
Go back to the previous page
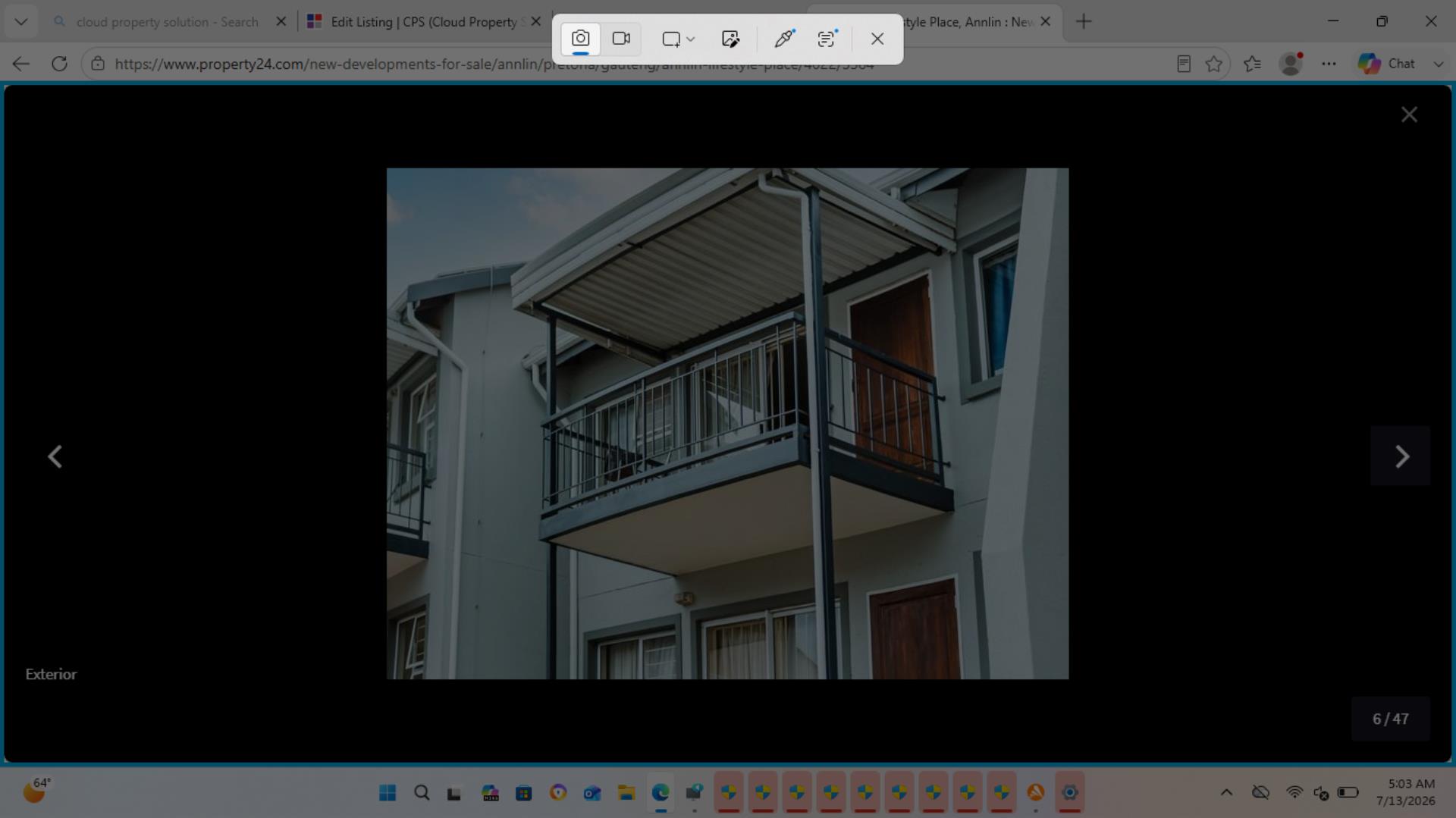click(x=21, y=64)
